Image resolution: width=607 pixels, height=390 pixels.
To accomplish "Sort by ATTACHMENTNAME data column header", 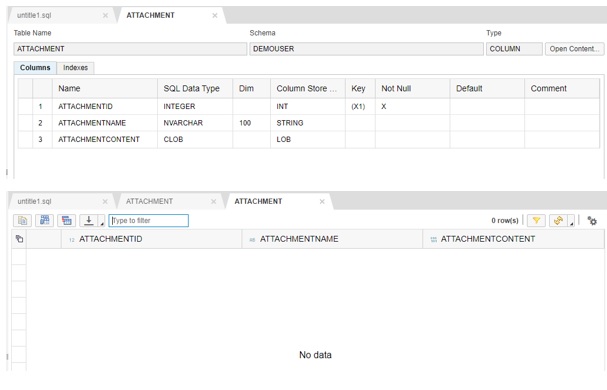I will point(332,239).
